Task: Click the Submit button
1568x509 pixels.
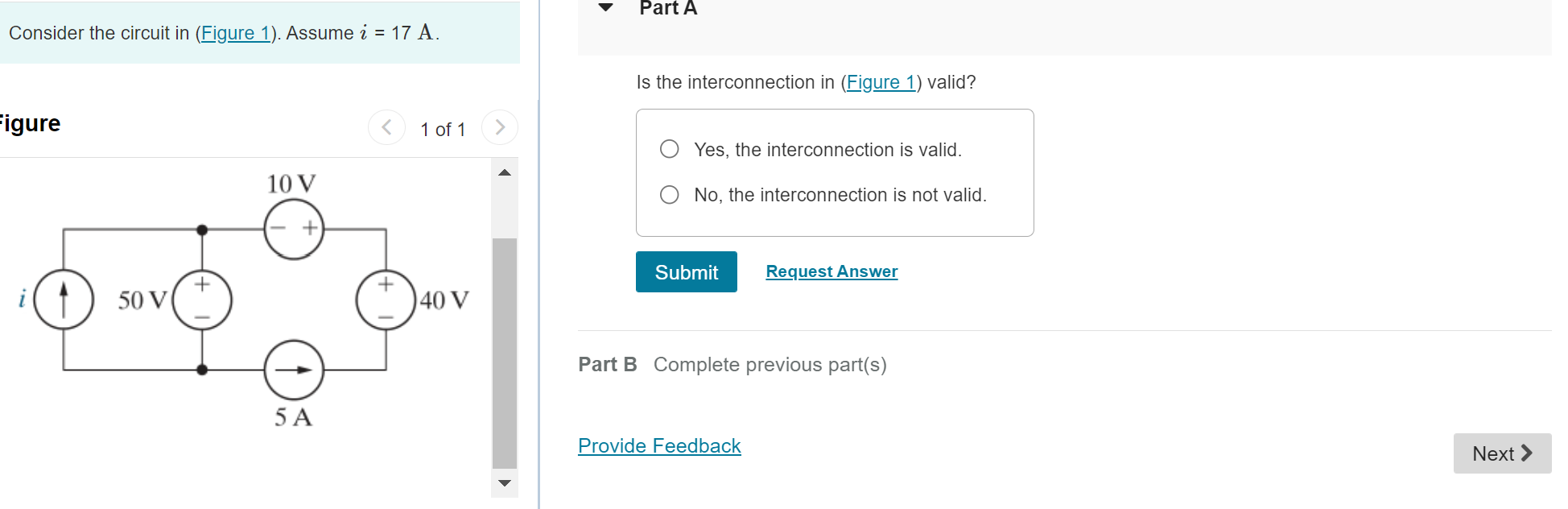Action: coord(686,272)
